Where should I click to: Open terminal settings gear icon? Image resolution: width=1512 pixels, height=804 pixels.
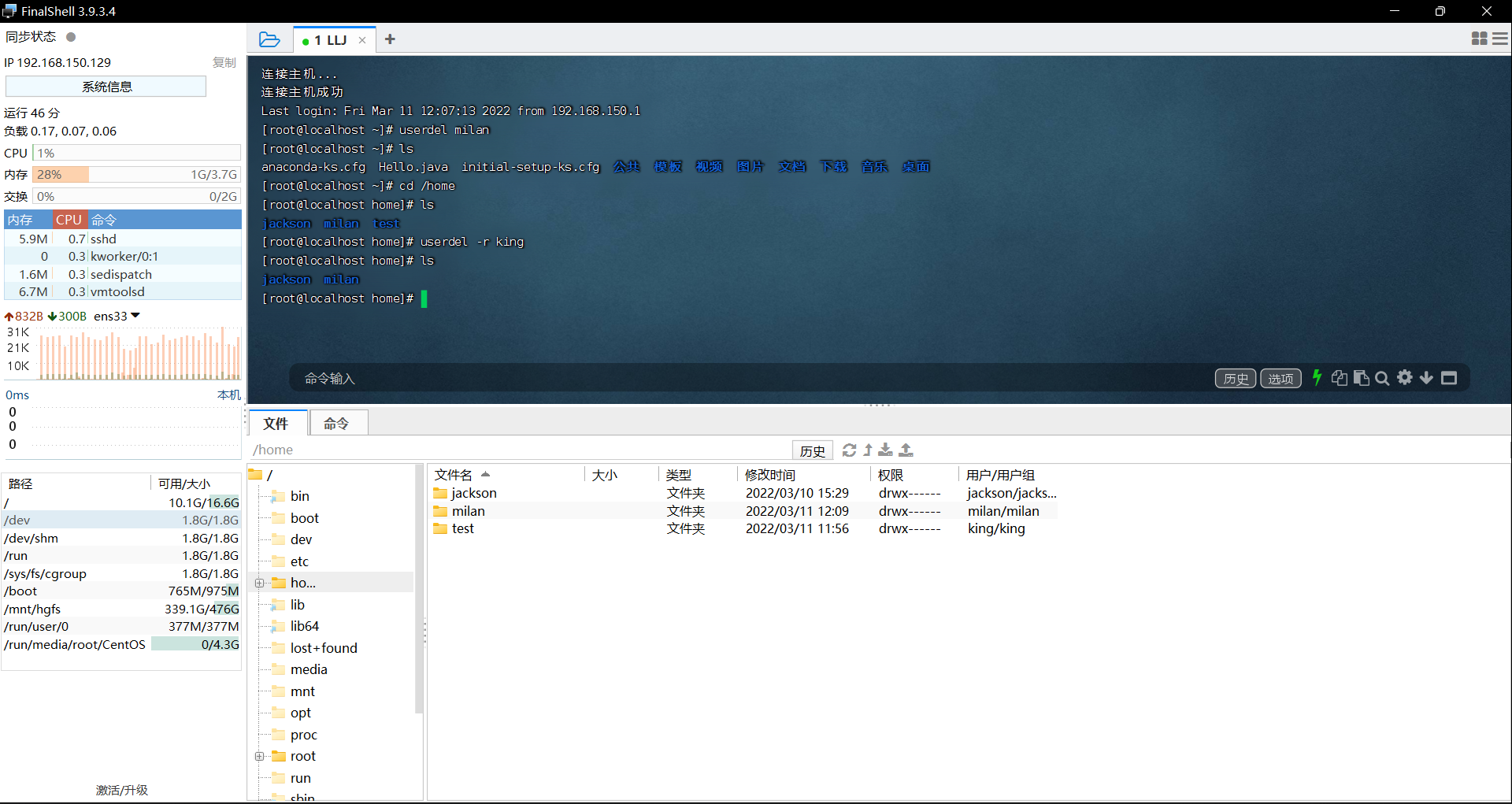point(1405,378)
